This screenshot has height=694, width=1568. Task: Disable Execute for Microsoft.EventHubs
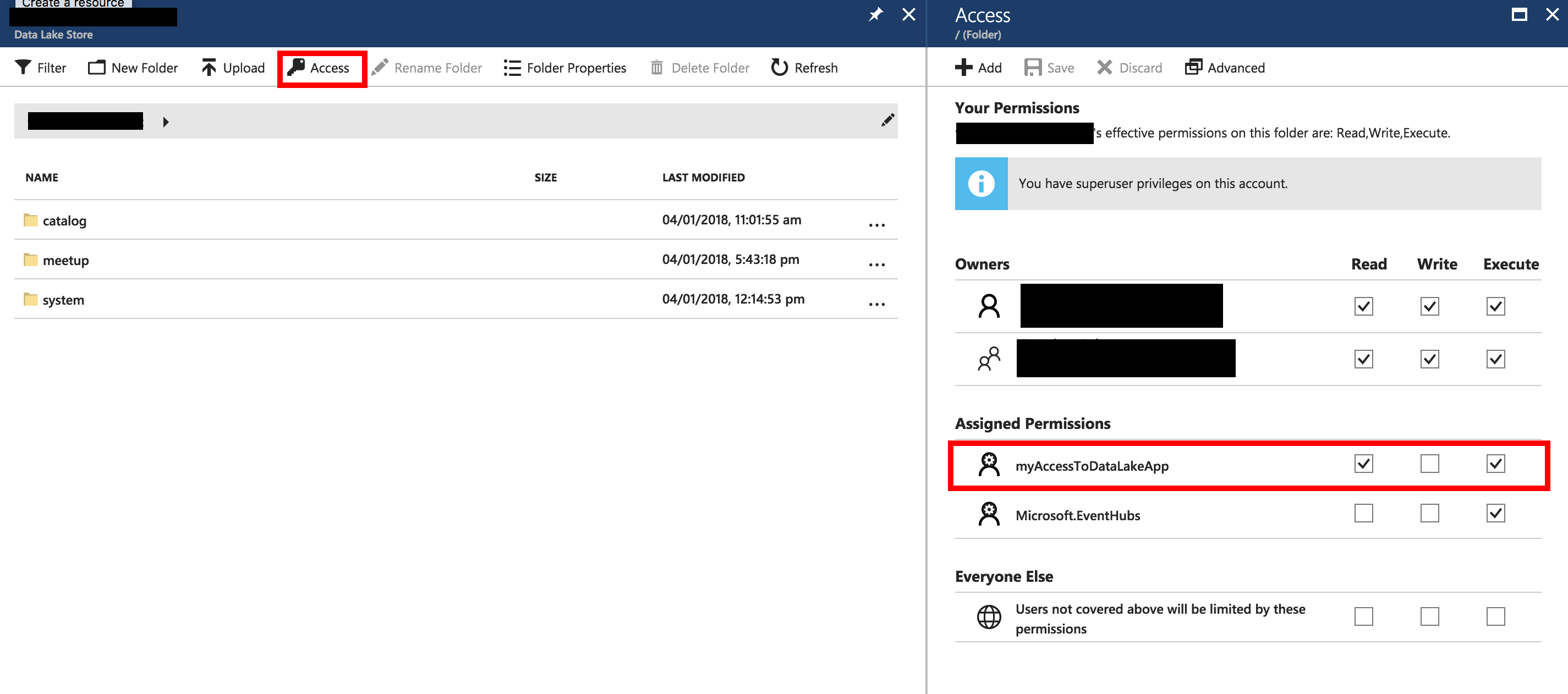1495,514
